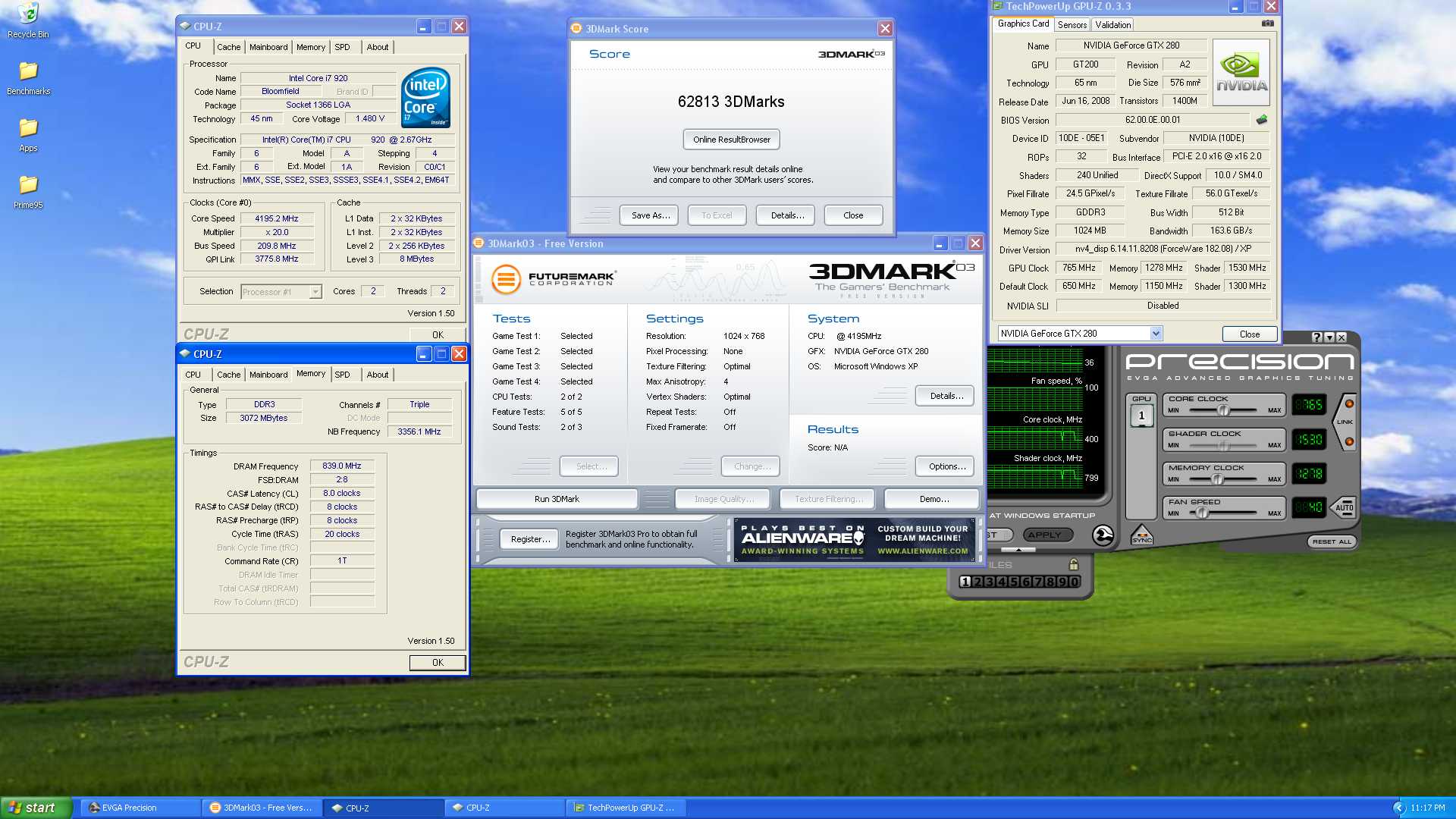
Task: Click the profiles lock icon in Precision
Action: [x=1073, y=565]
